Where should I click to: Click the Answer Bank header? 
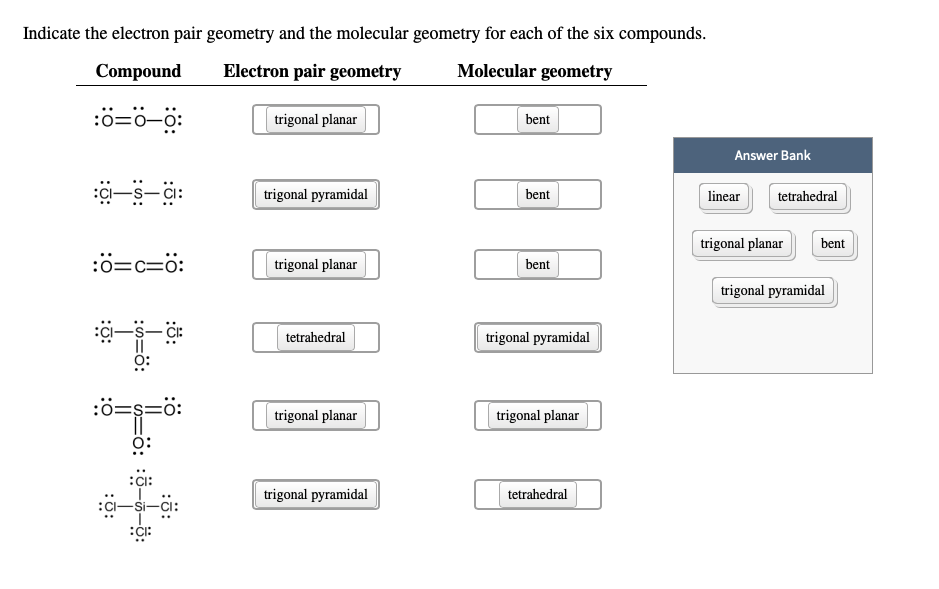coord(772,155)
